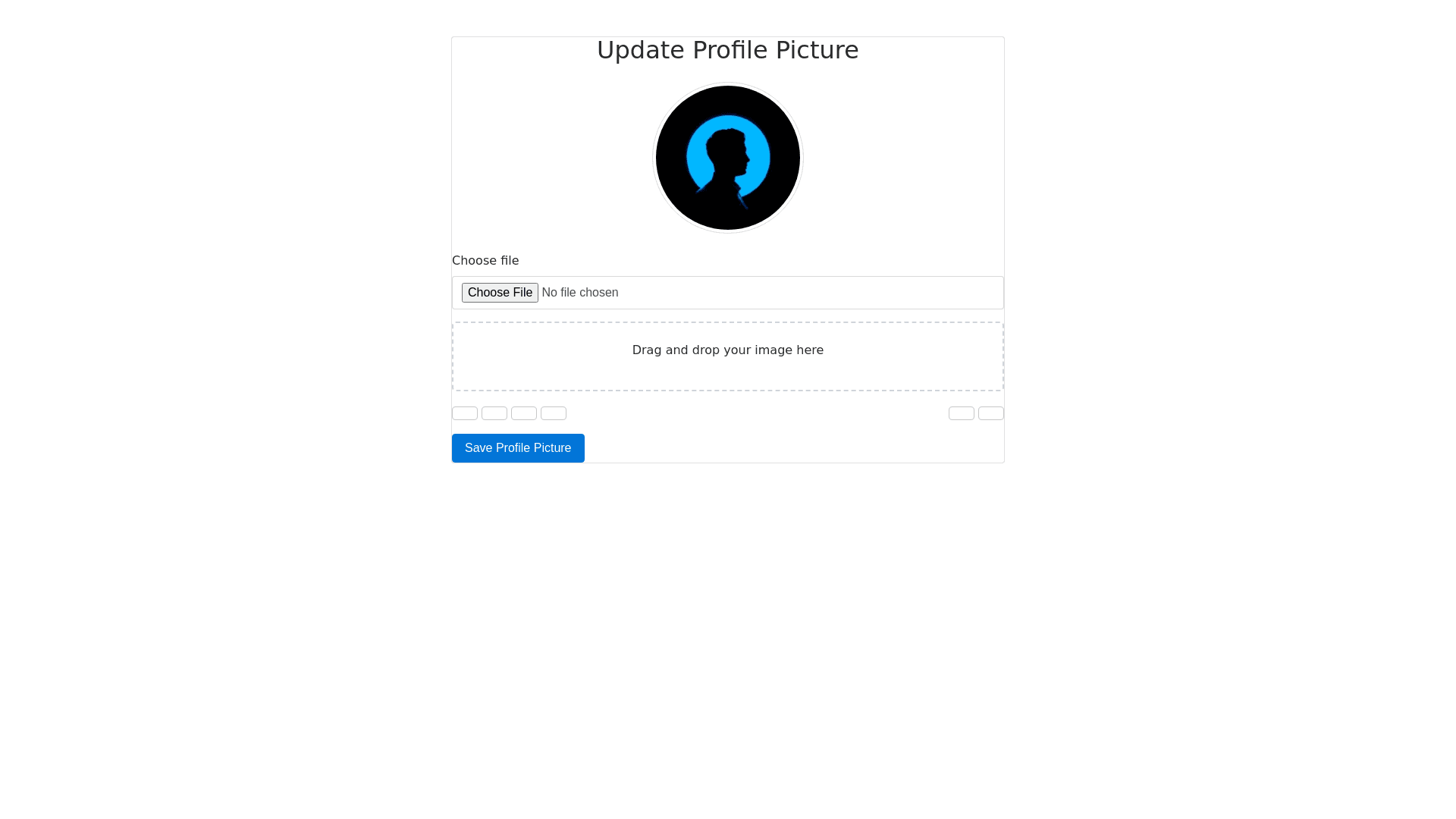Screen dimensions: 1456x819
Task: Select the first blank button on the left
Action: pyautogui.click(x=465, y=413)
